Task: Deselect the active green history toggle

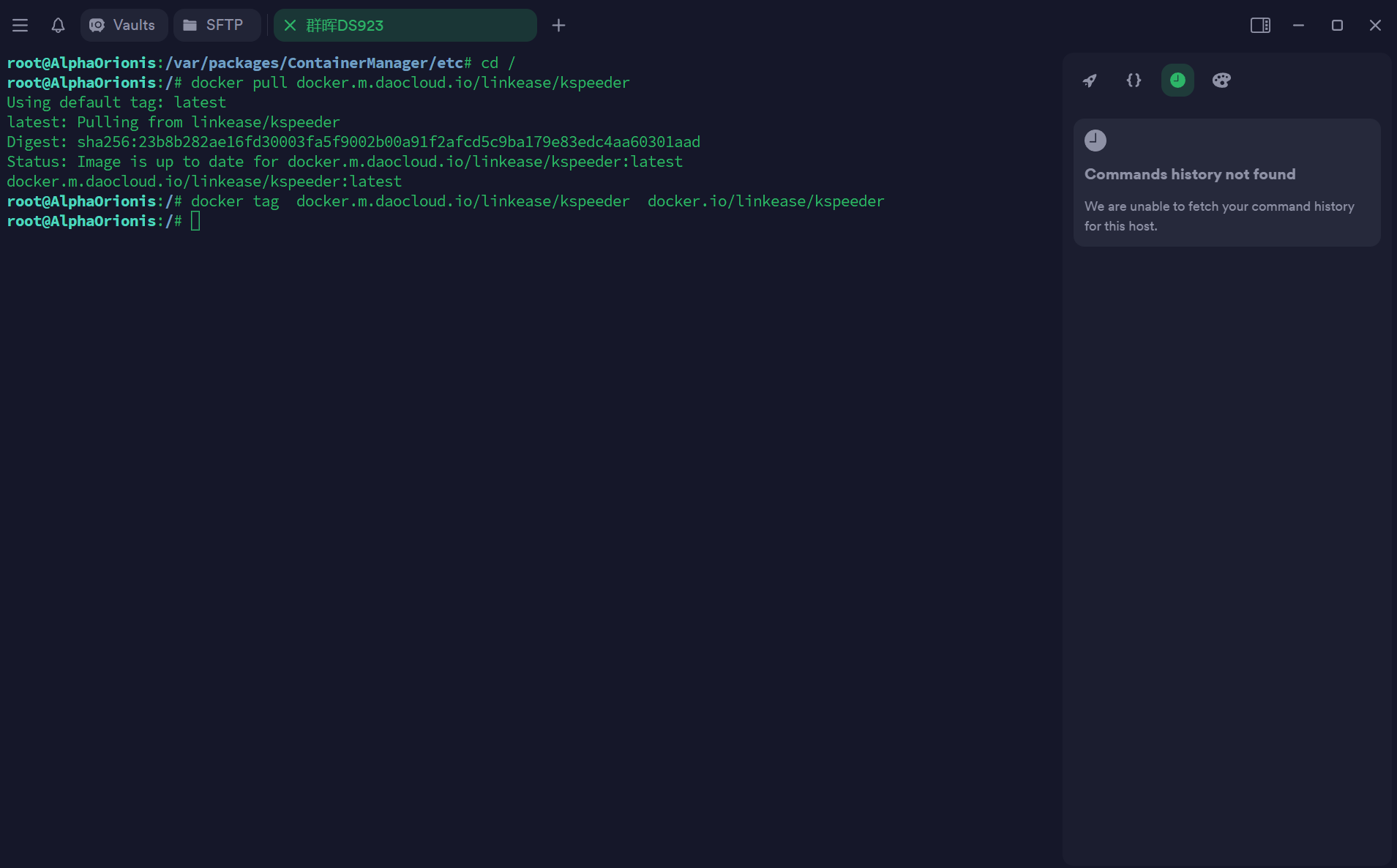Action: click(x=1177, y=81)
